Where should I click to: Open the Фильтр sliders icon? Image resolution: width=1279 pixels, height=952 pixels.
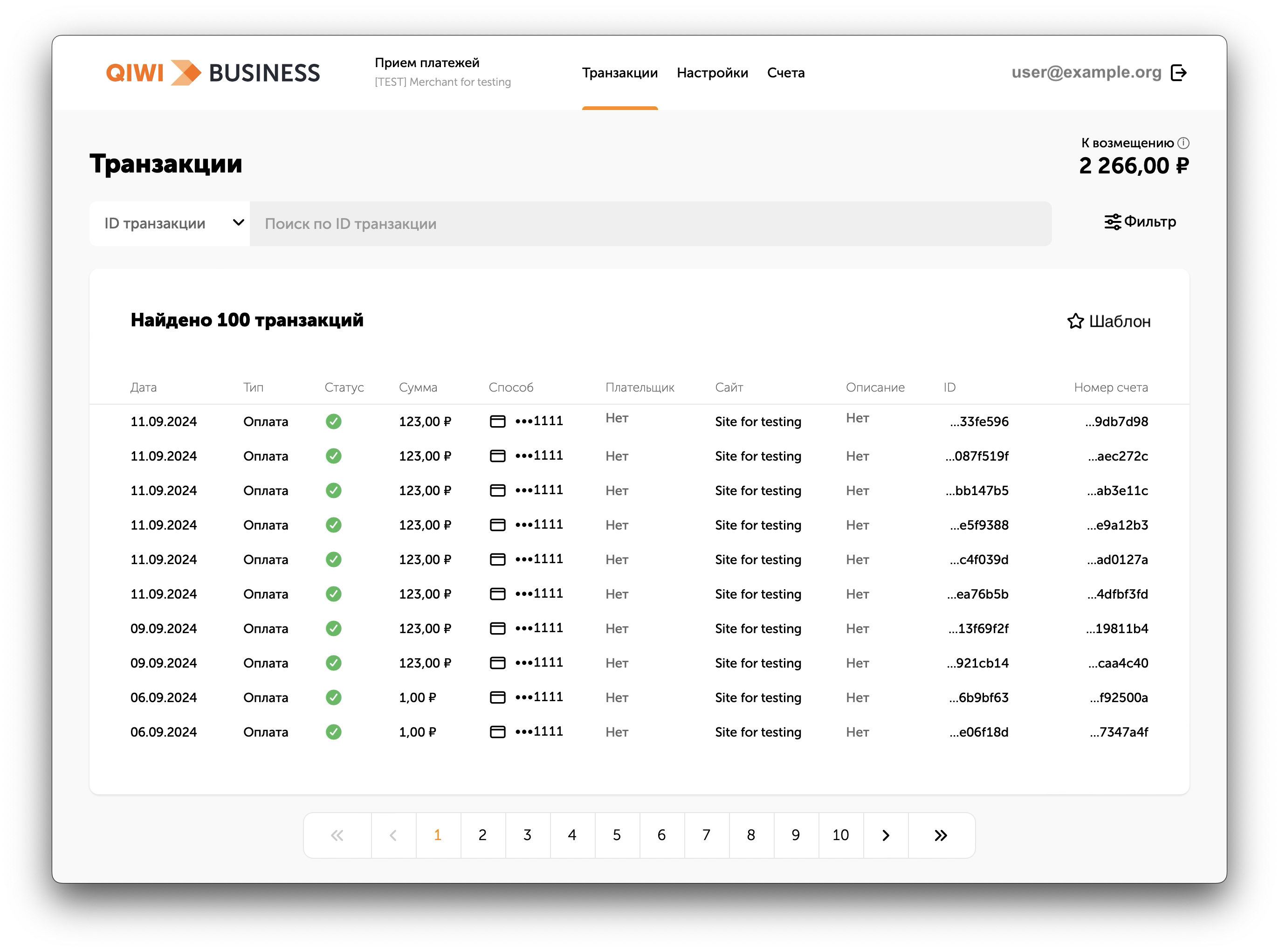(x=1112, y=222)
